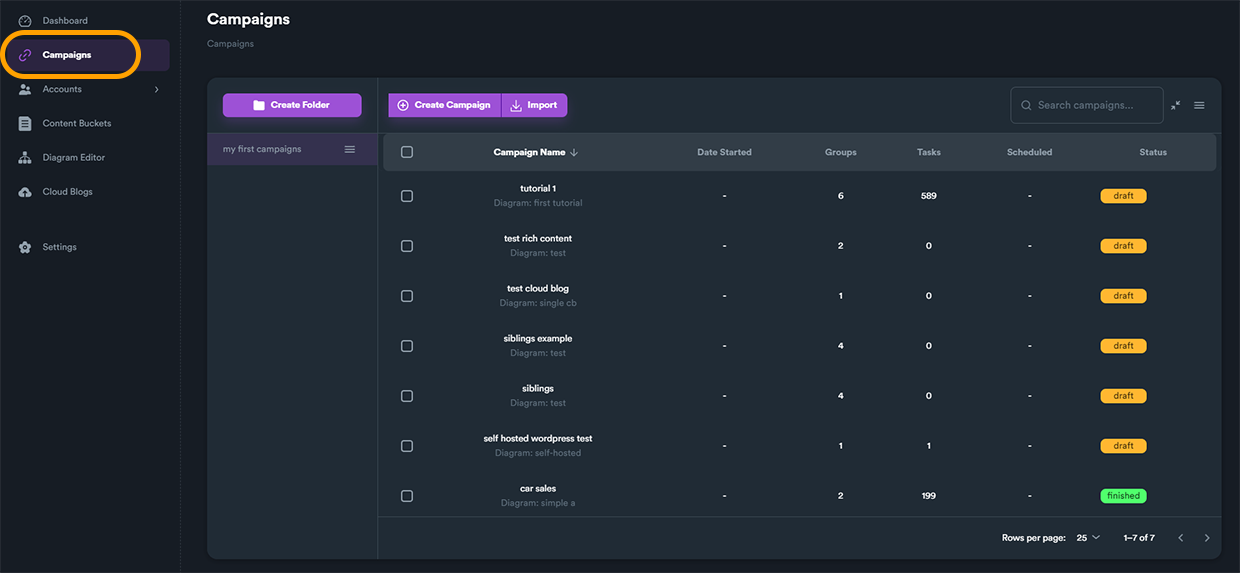The image size is (1240, 573).
Task: Go to the next page arrow
Action: point(1207,538)
